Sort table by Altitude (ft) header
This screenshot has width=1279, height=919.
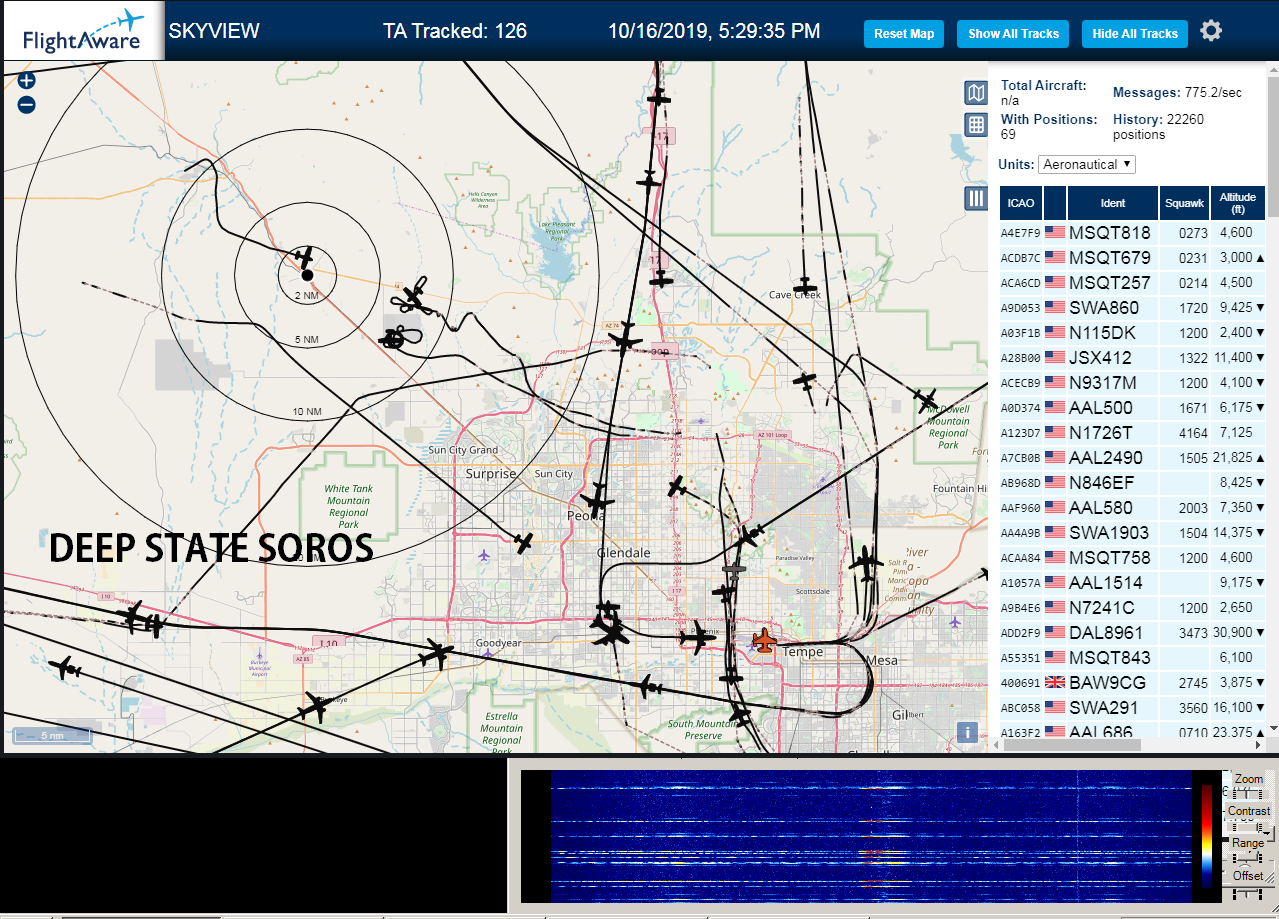1238,203
